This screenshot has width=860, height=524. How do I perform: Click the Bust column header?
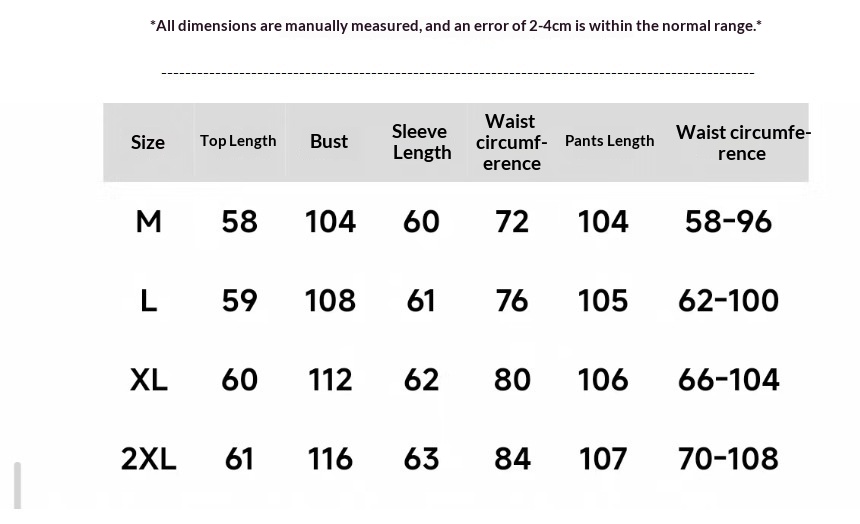pos(329,141)
